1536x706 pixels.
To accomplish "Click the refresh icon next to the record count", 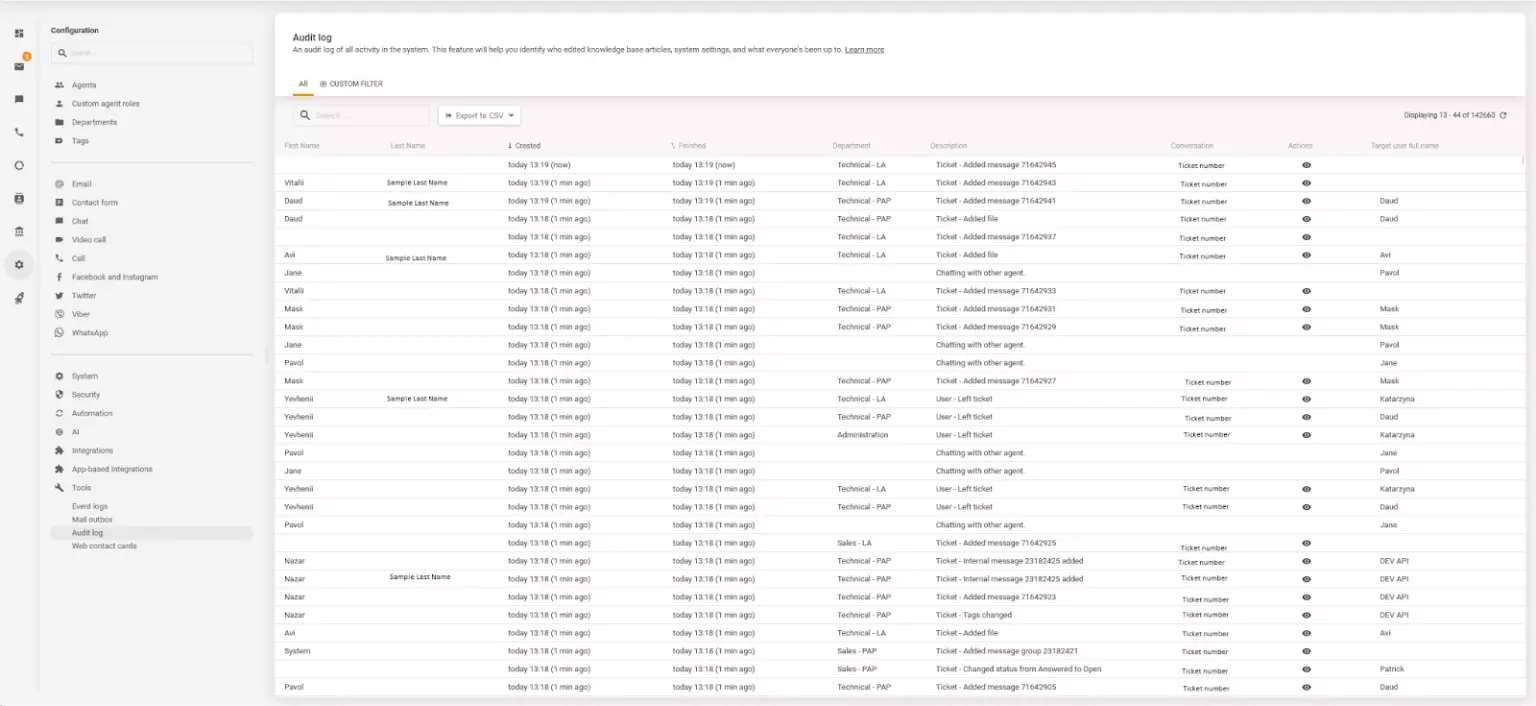I will (x=1503, y=115).
